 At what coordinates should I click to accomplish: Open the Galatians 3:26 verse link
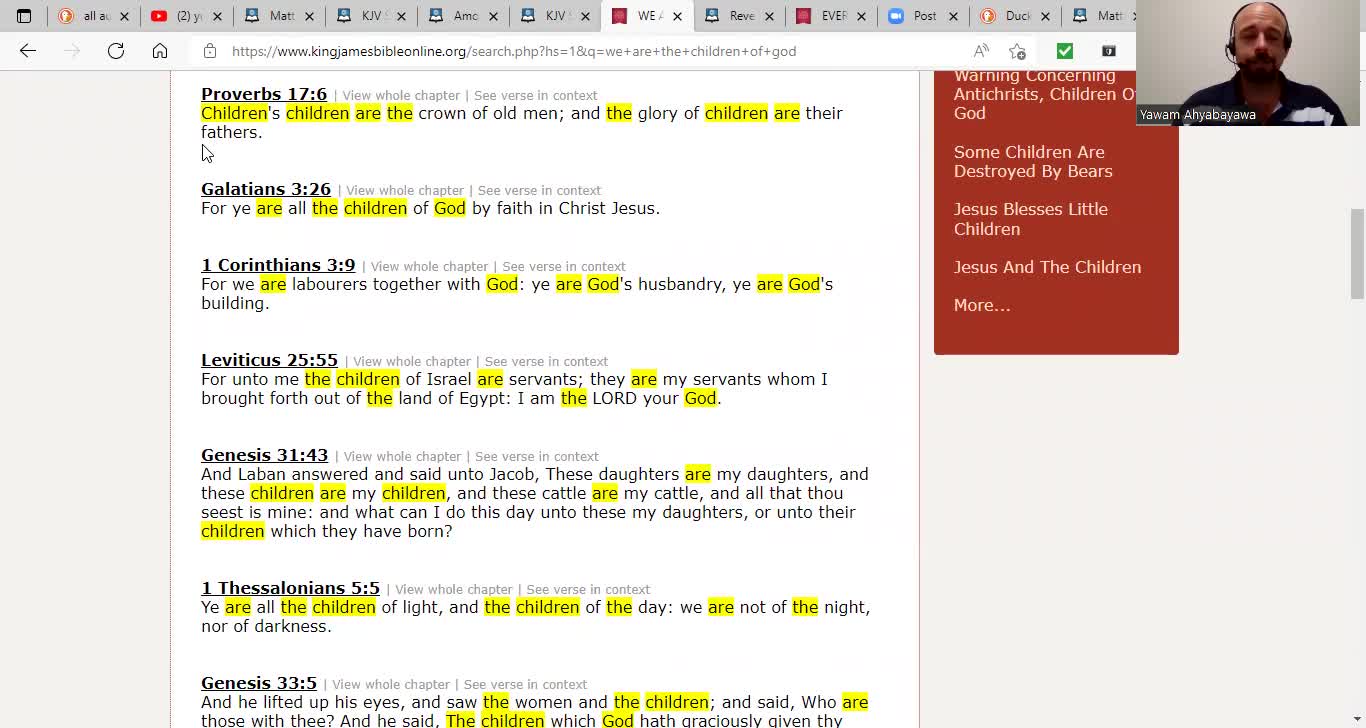[x=266, y=189]
